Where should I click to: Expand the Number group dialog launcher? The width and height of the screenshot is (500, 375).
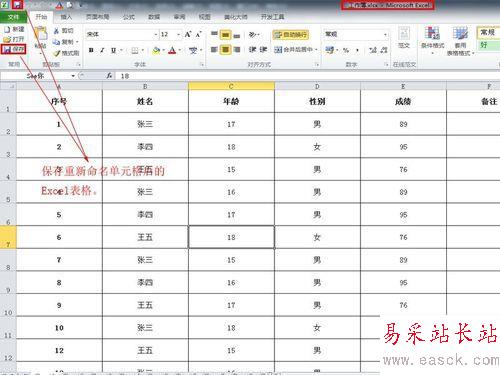coord(387,64)
